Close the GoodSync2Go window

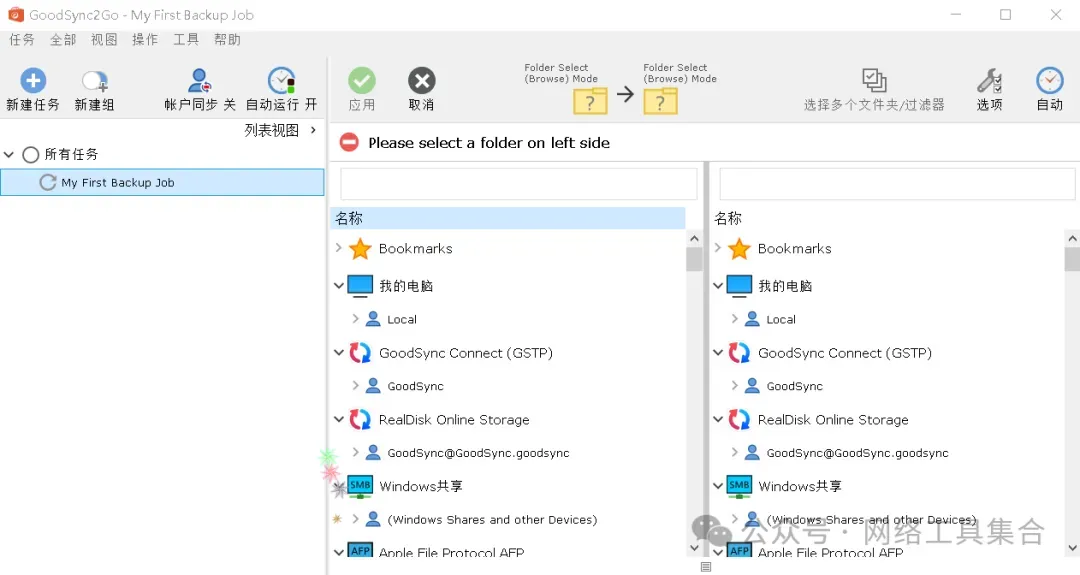(x=1055, y=14)
